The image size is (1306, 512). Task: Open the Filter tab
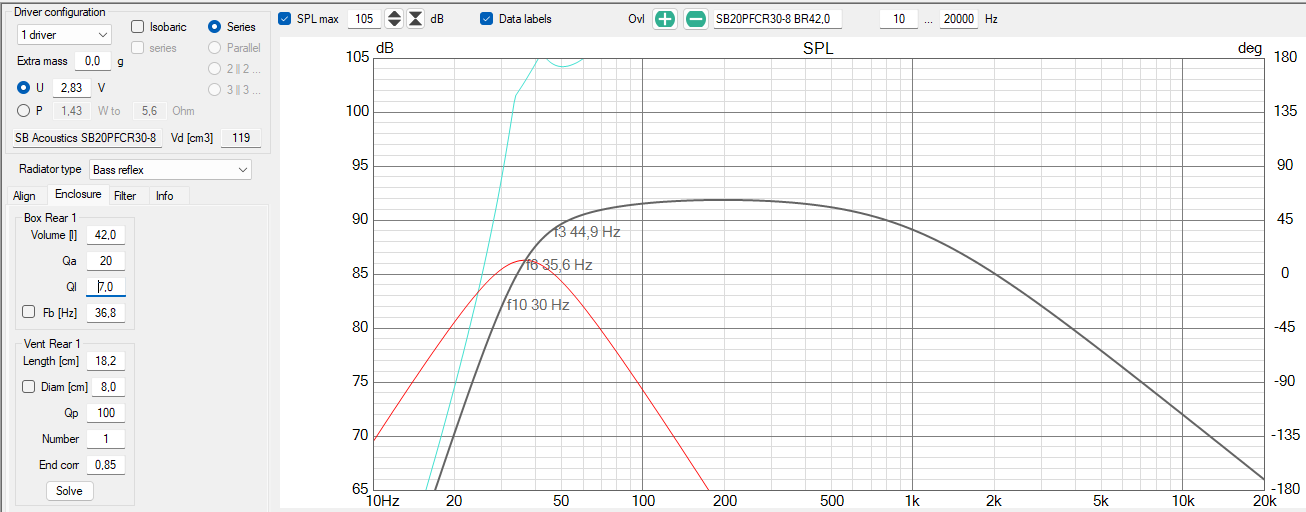[x=125, y=196]
